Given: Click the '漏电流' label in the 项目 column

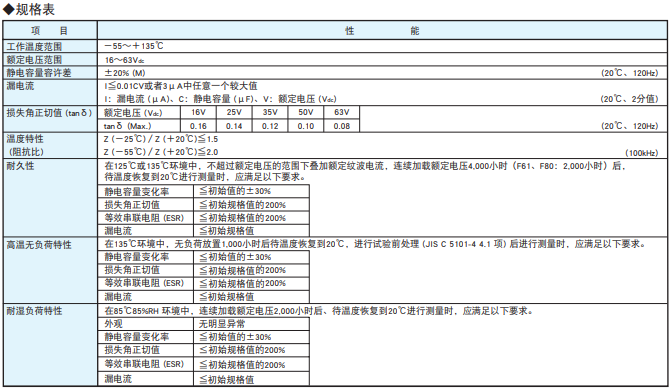Looking at the screenshot, I should (20, 86).
